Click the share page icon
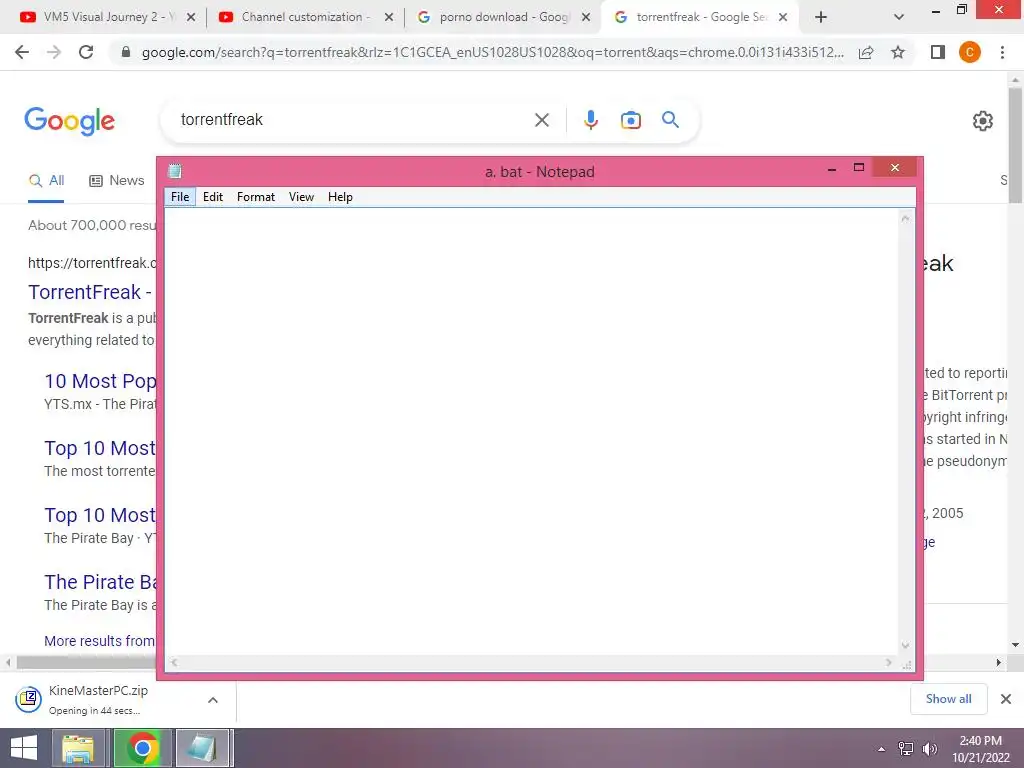Viewport: 1024px width, 768px height. [x=866, y=52]
